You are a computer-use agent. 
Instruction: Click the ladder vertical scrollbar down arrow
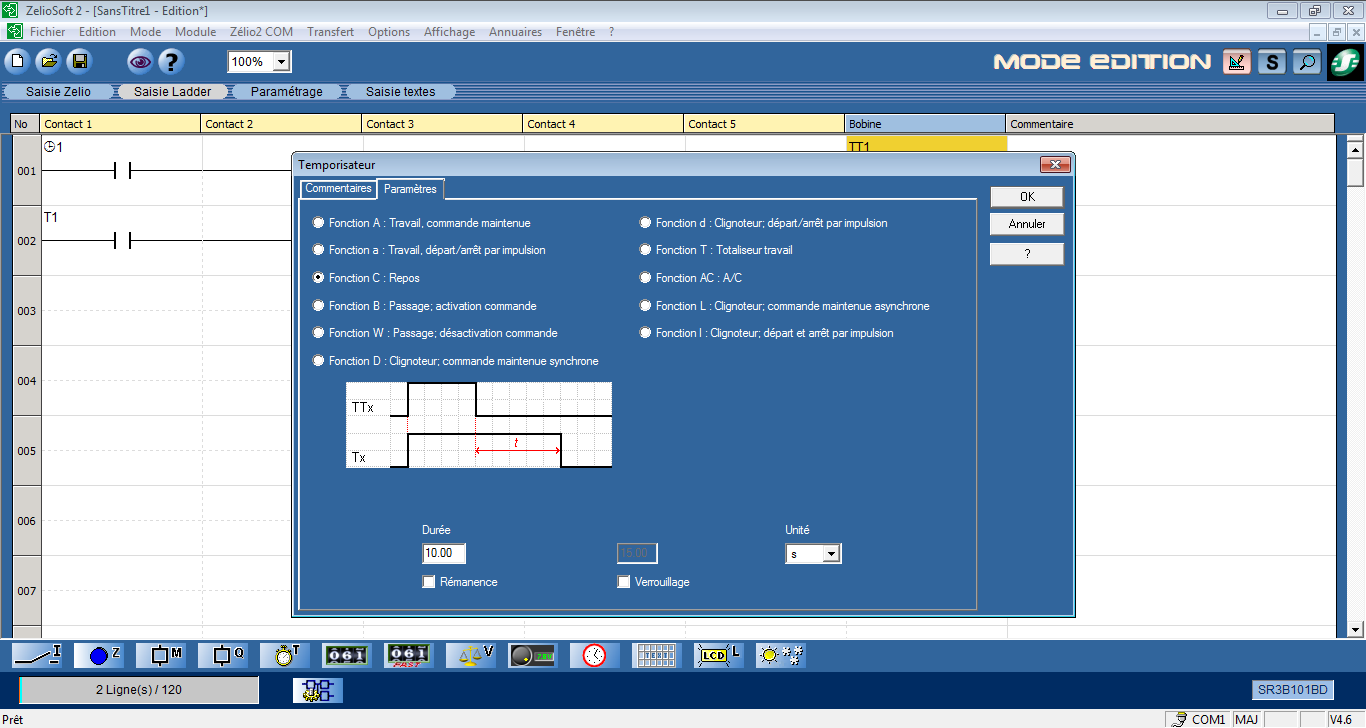1356,629
